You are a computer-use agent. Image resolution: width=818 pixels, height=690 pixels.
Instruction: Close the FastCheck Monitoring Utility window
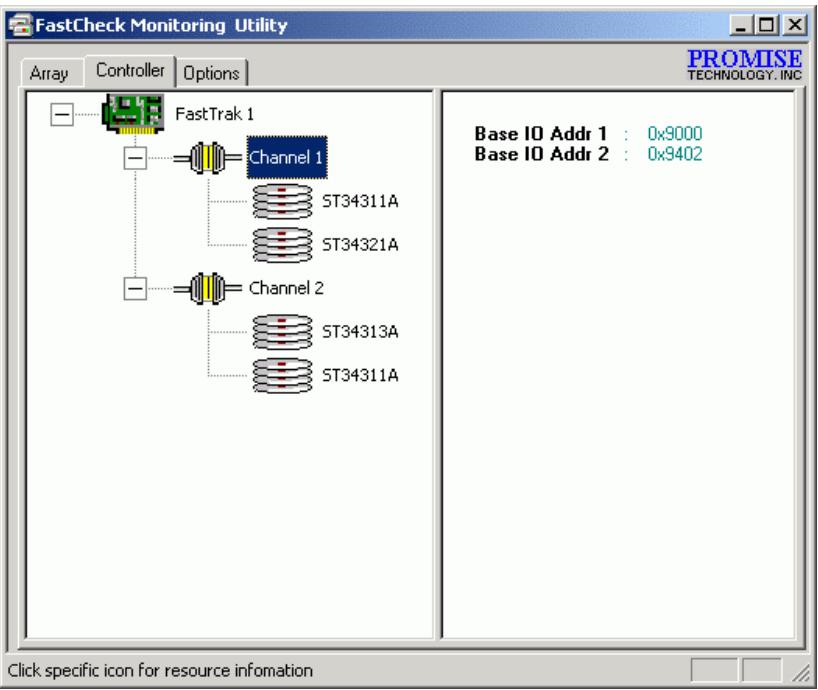pyautogui.click(x=795, y=25)
